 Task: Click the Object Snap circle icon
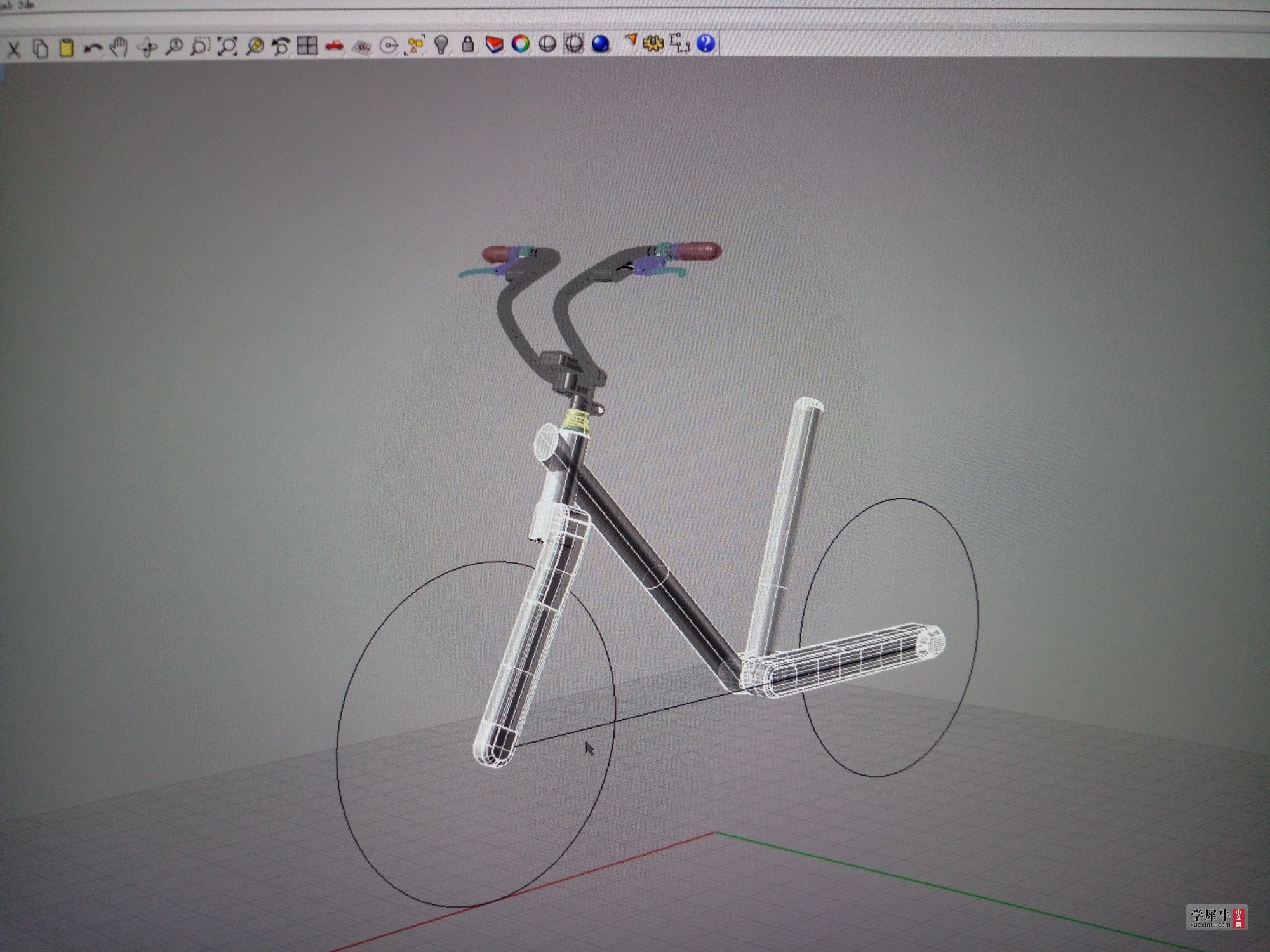(x=388, y=45)
